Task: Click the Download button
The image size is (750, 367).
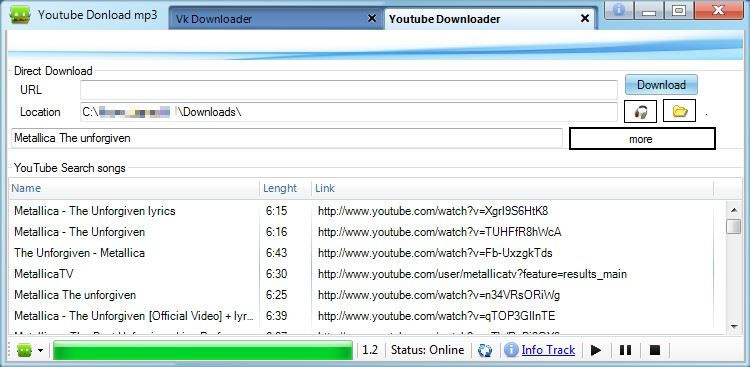Action: point(661,85)
